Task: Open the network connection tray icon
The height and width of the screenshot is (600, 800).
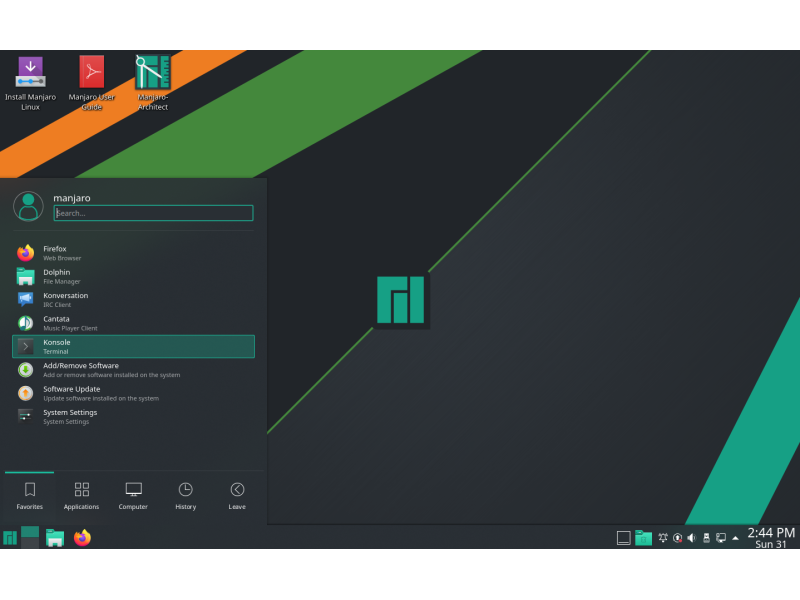Action: coord(721,538)
